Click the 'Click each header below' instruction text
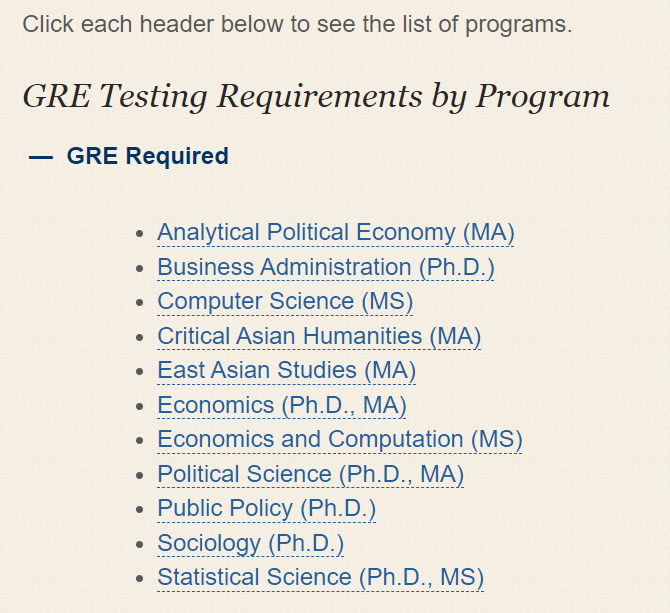The image size is (670, 613). pos(297,24)
